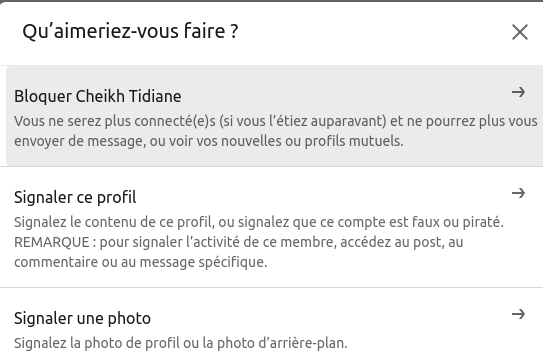Expand the report-photo row via its right arrow
This screenshot has width=543, height=360.
click(x=518, y=314)
